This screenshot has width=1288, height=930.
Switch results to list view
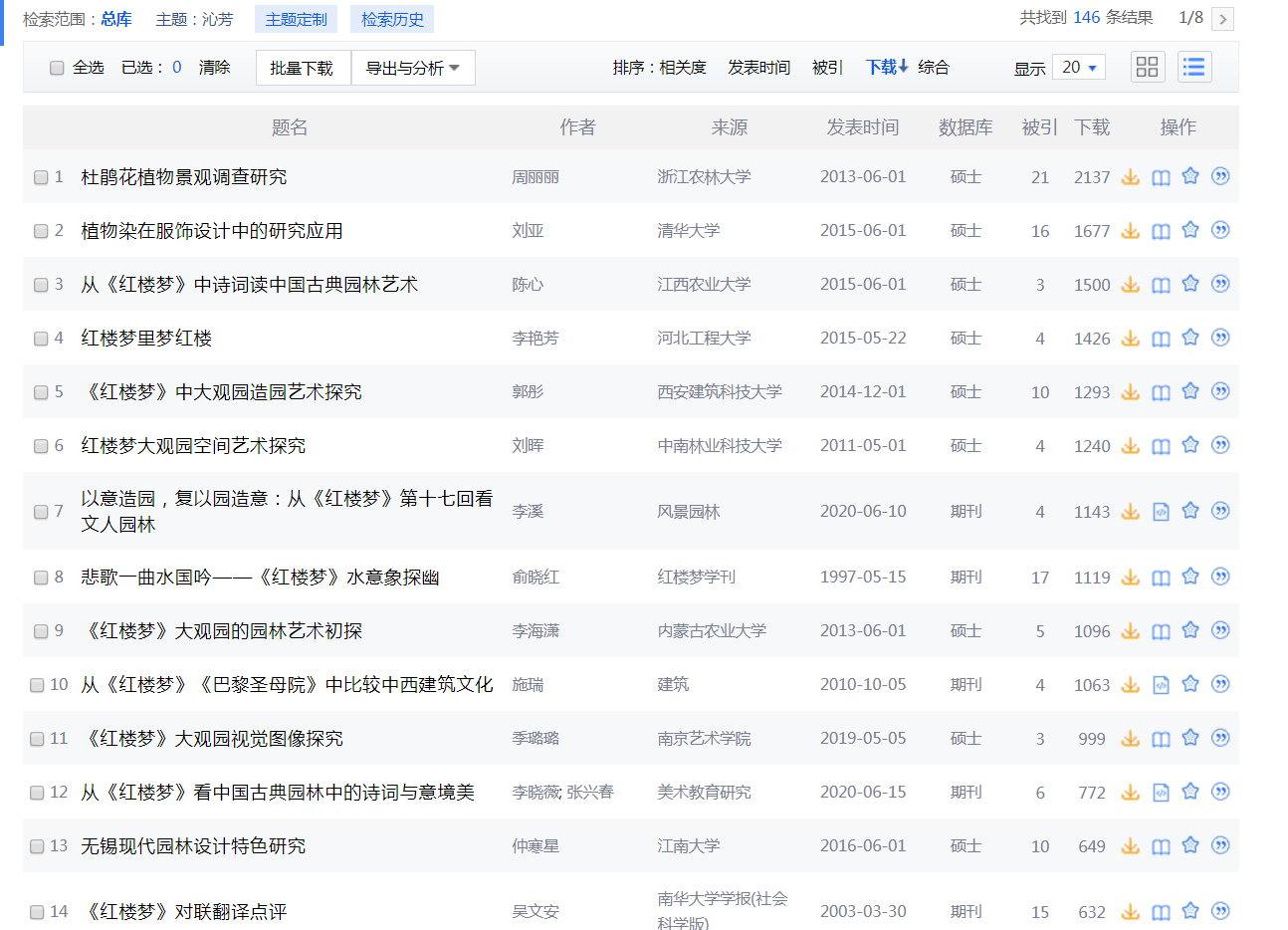click(1194, 66)
